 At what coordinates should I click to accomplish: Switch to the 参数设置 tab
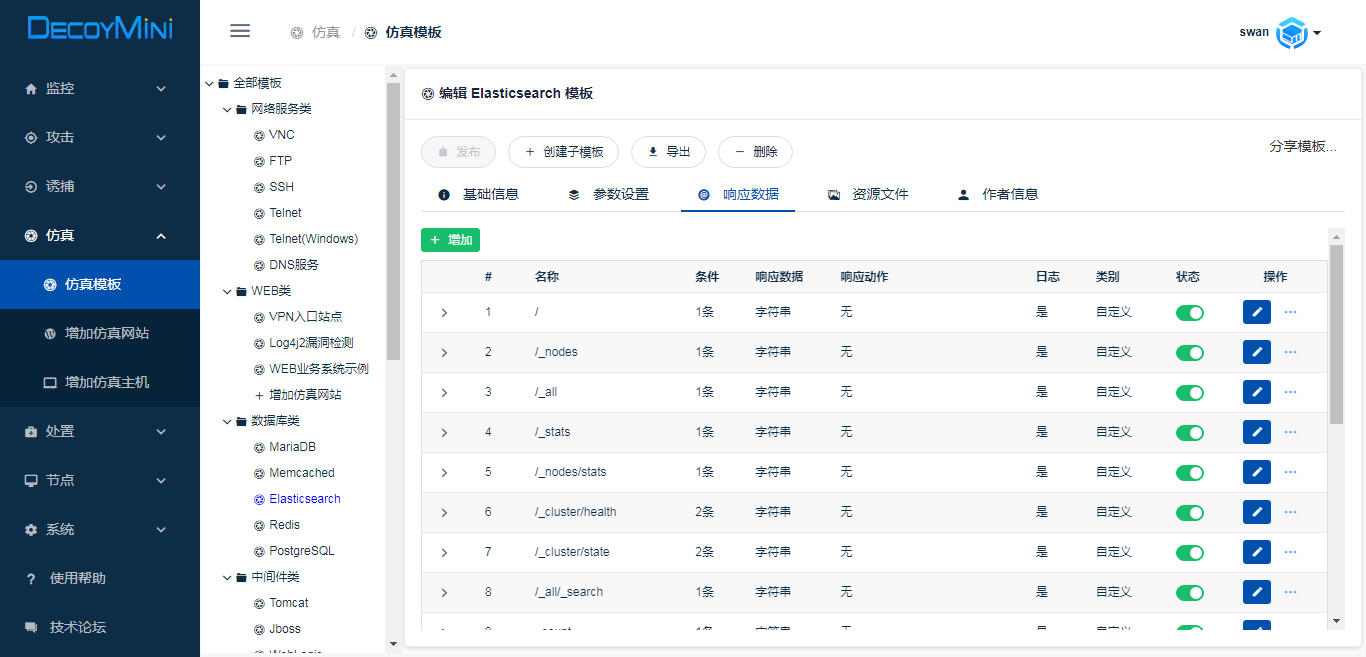609,195
